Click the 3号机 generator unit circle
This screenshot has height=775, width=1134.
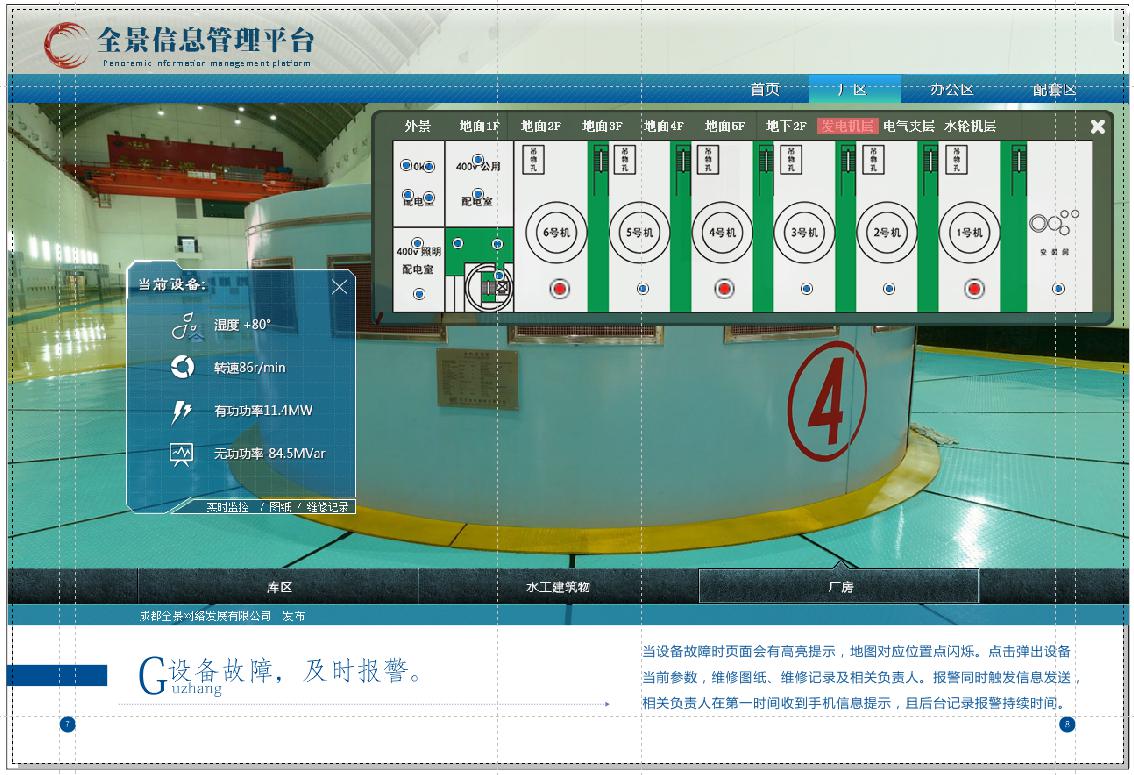pos(803,233)
